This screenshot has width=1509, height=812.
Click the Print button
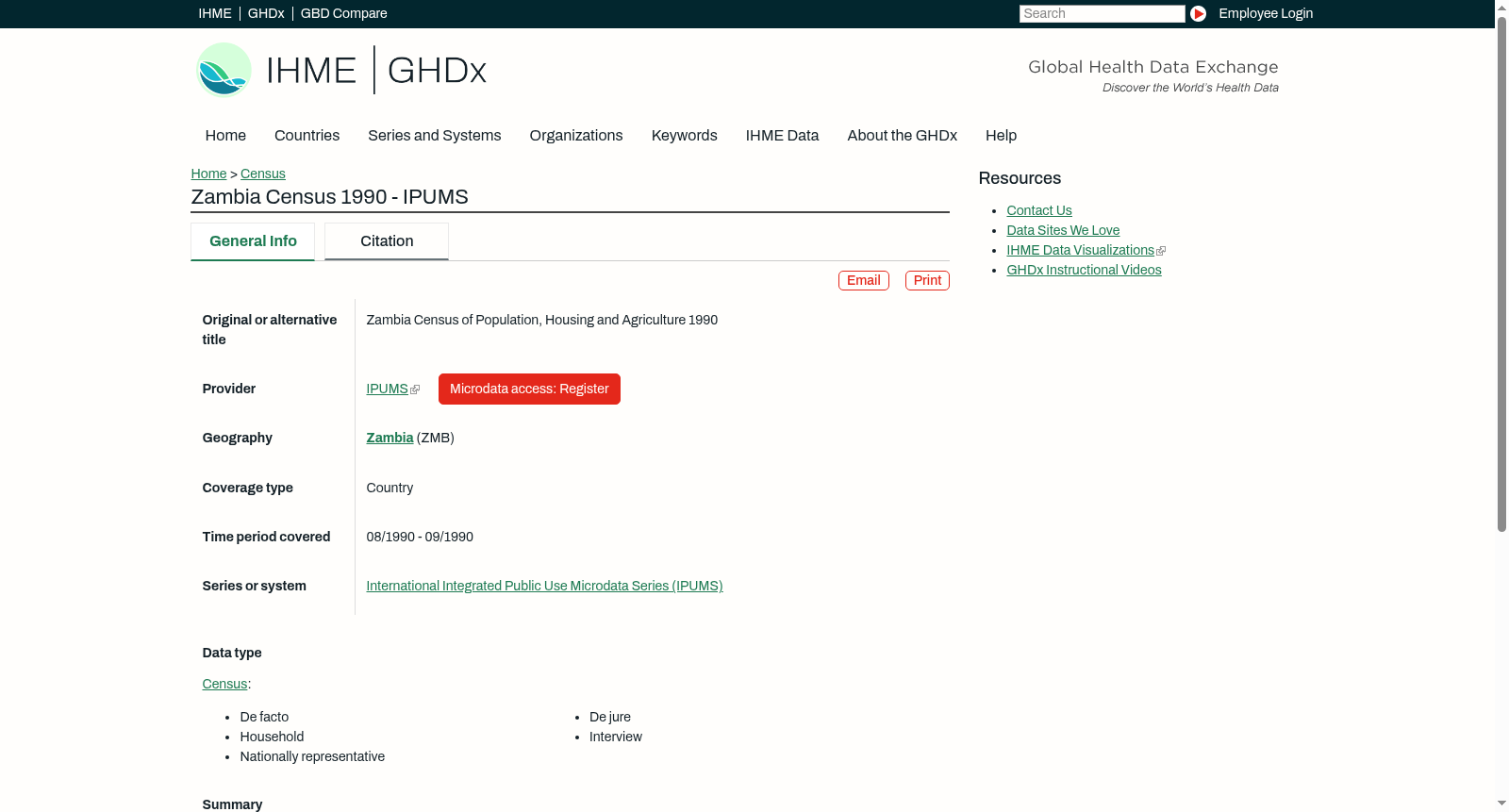point(927,281)
